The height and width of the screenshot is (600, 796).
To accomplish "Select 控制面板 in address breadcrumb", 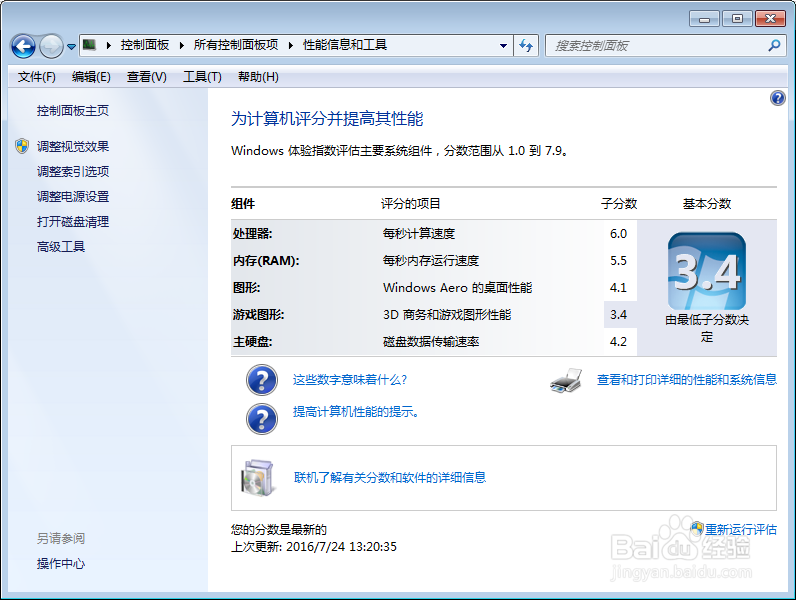I will pos(145,45).
